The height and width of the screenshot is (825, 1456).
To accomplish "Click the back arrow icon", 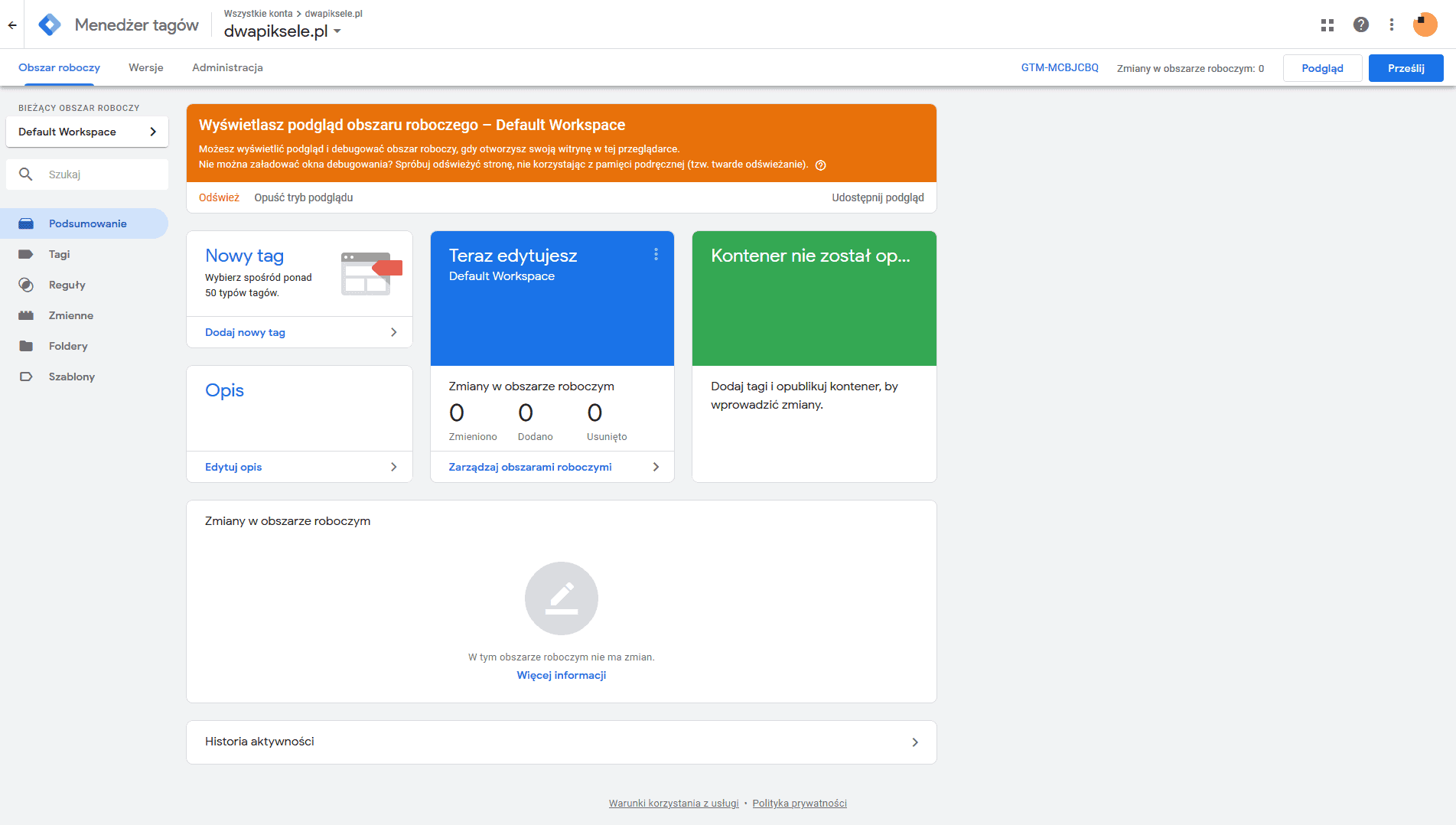I will tap(12, 25).
